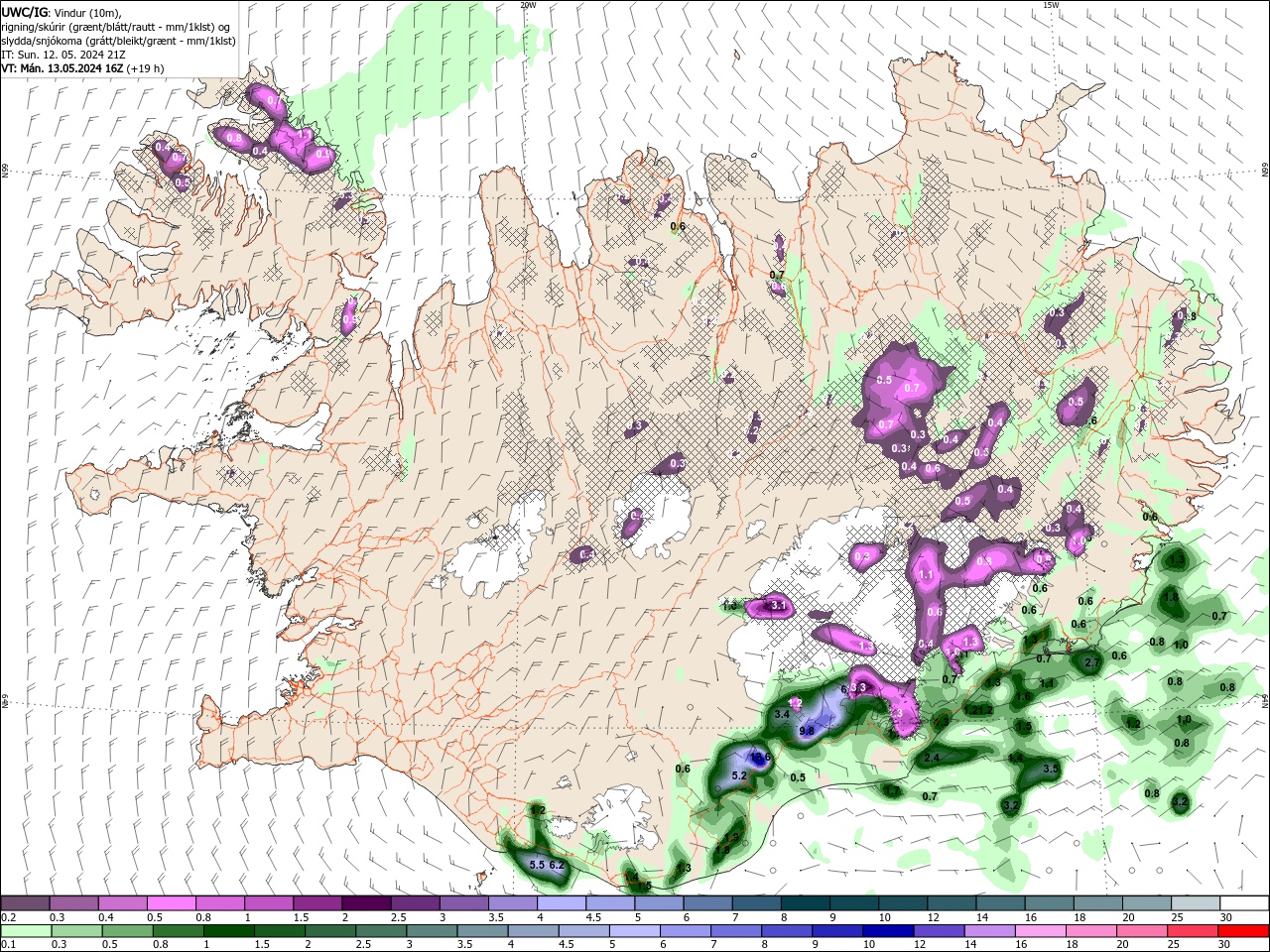This screenshot has height=952, width=1270.
Task: Click the lavender 4–4.5 swatch in snow scale
Action: (562, 903)
